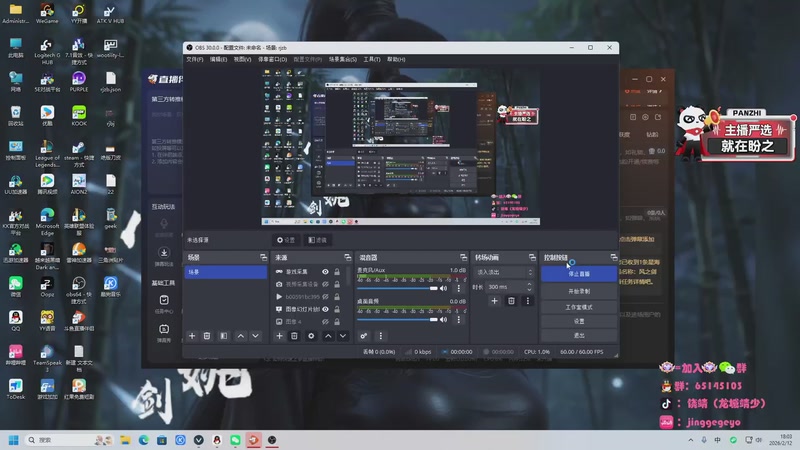Show the 视频采集设备 source with its eye icon

pyautogui.click(x=325, y=284)
